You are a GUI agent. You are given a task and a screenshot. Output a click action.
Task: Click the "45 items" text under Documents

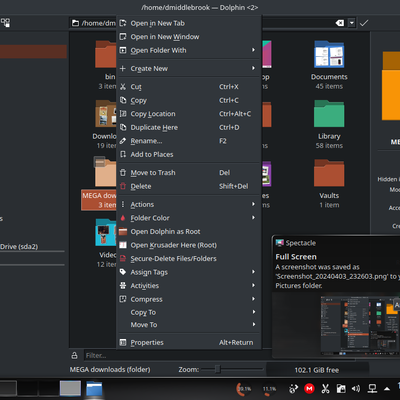click(x=329, y=86)
